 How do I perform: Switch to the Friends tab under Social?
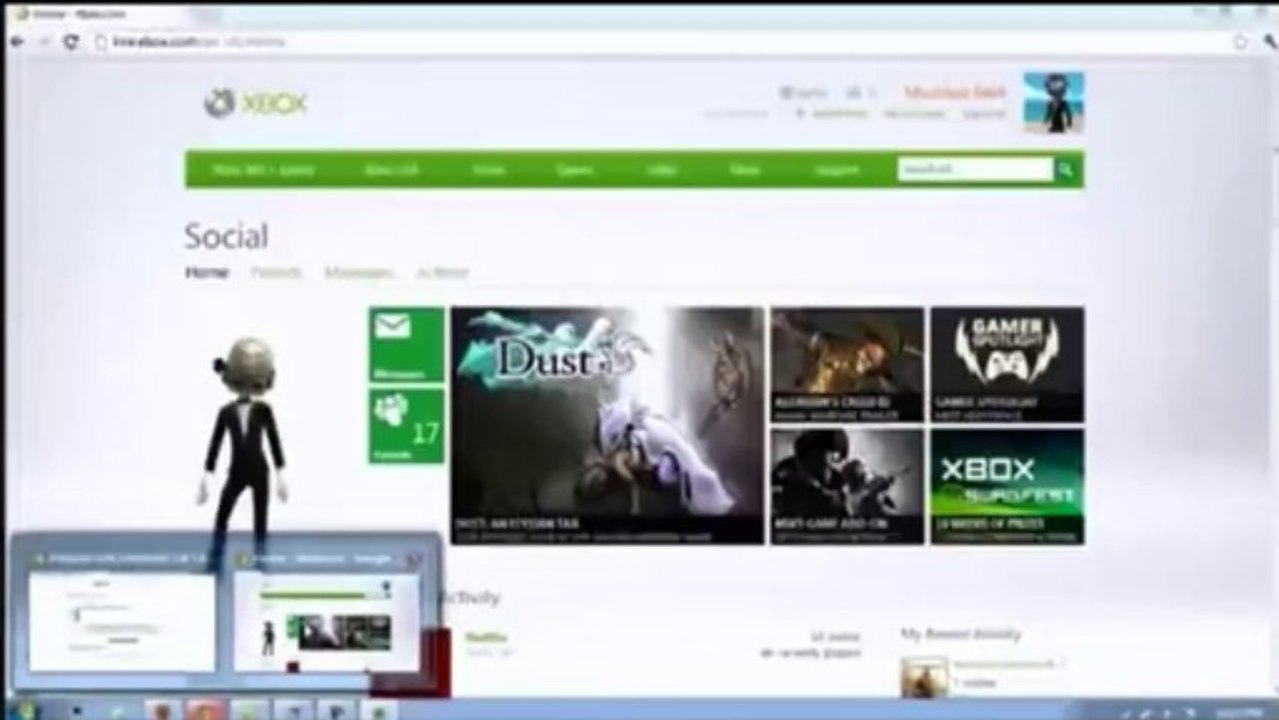[x=276, y=272]
